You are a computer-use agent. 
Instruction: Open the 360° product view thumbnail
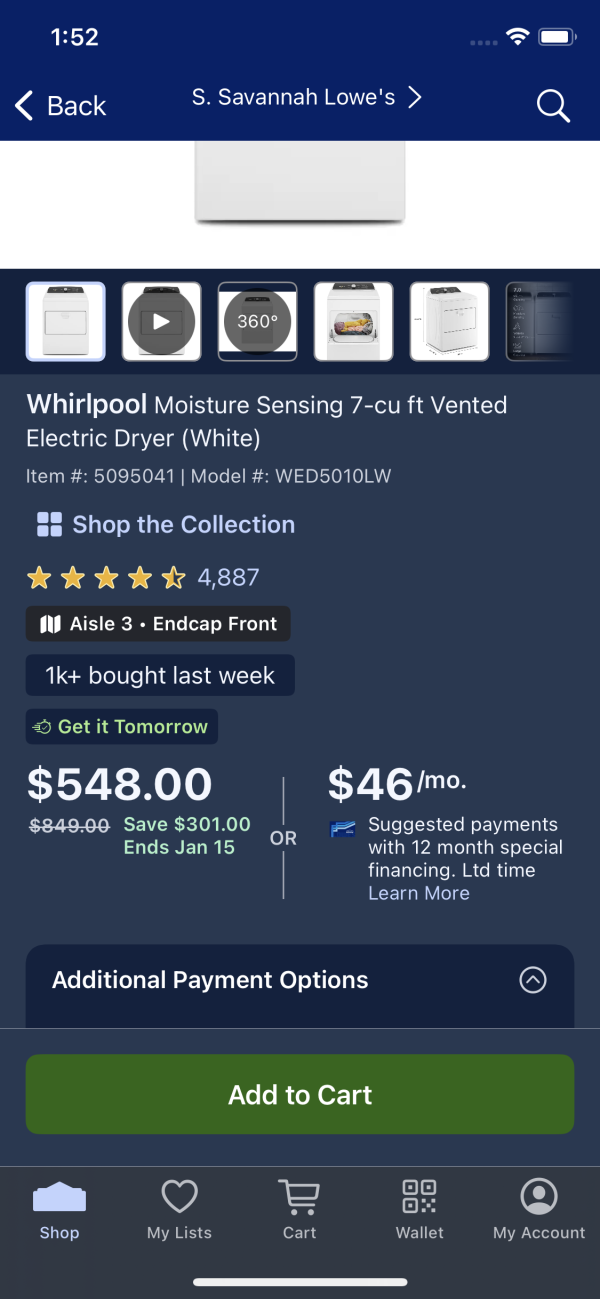point(257,322)
